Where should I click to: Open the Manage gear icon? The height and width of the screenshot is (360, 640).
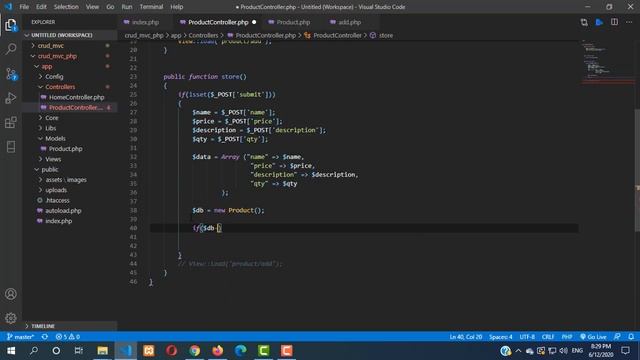coord(11,318)
